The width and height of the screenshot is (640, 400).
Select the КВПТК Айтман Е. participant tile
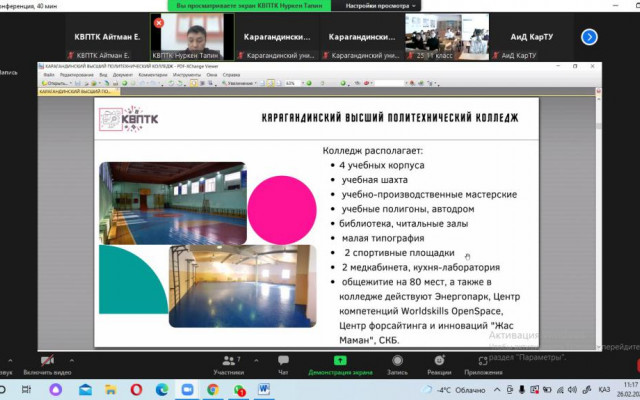point(107,37)
